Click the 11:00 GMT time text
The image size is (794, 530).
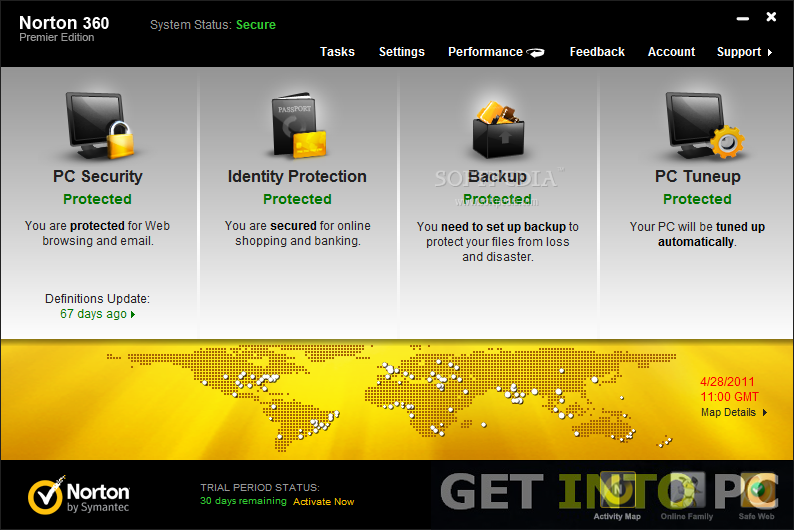[x=729, y=397]
